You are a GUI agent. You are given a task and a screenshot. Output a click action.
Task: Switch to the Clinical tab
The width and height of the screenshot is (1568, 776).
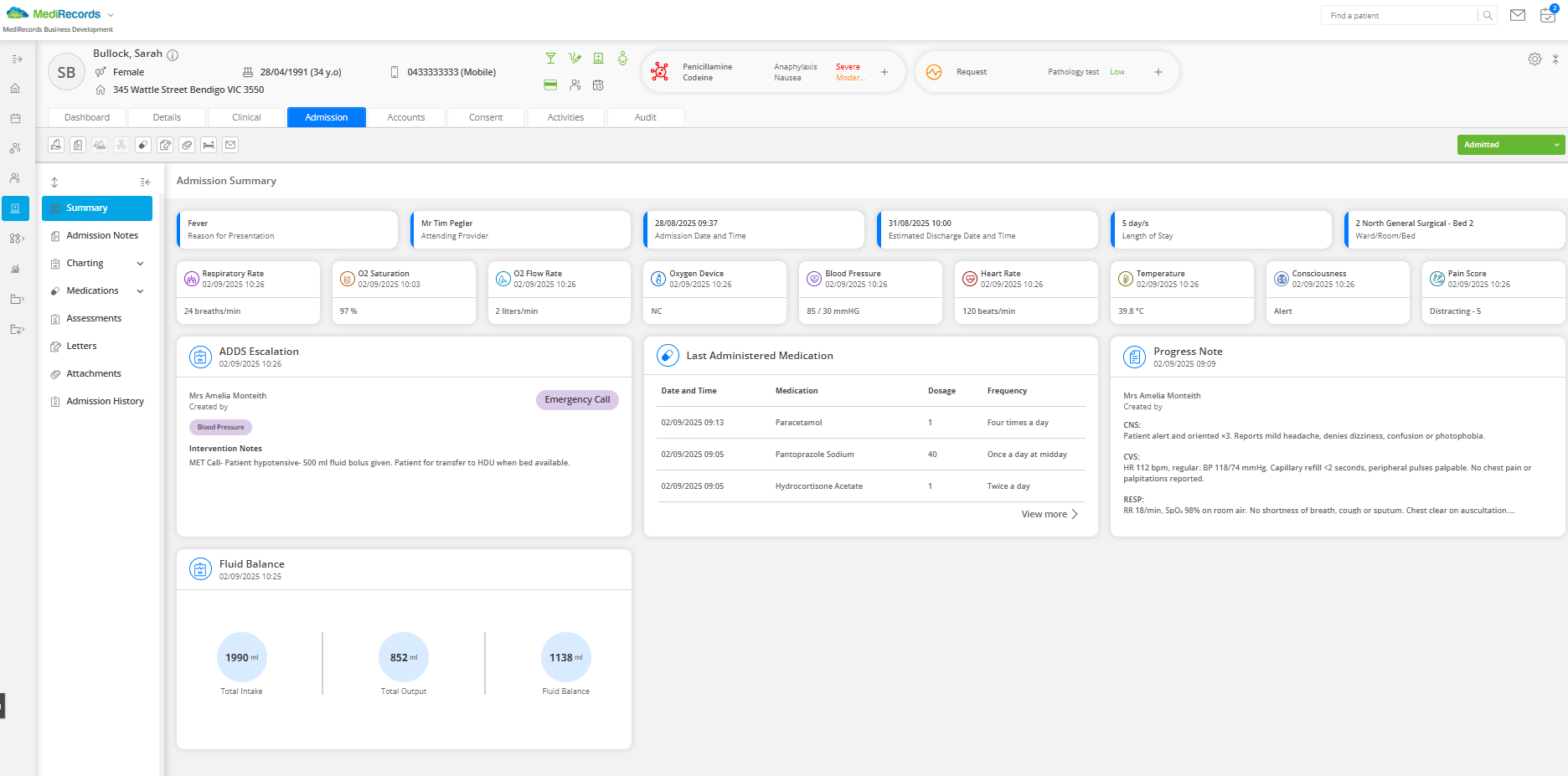point(246,117)
